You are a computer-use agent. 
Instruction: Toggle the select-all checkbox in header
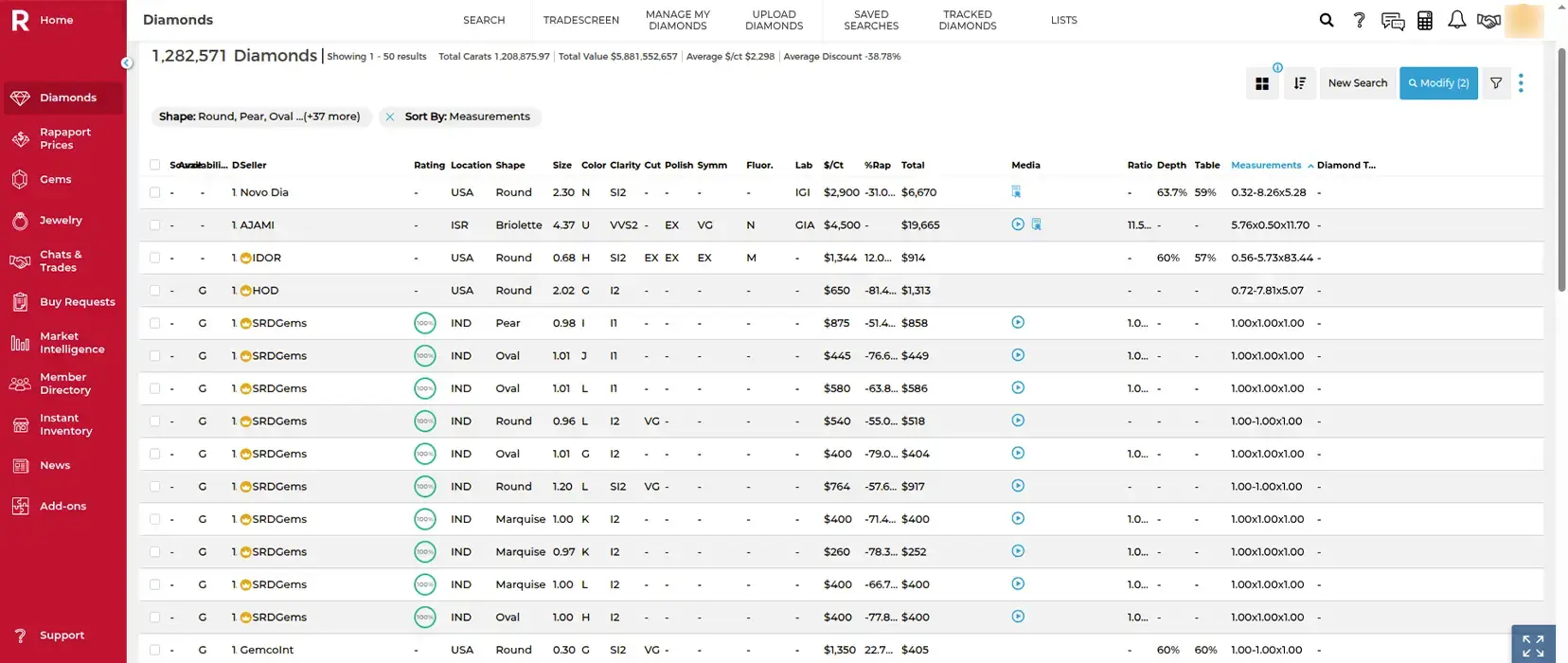click(155, 165)
